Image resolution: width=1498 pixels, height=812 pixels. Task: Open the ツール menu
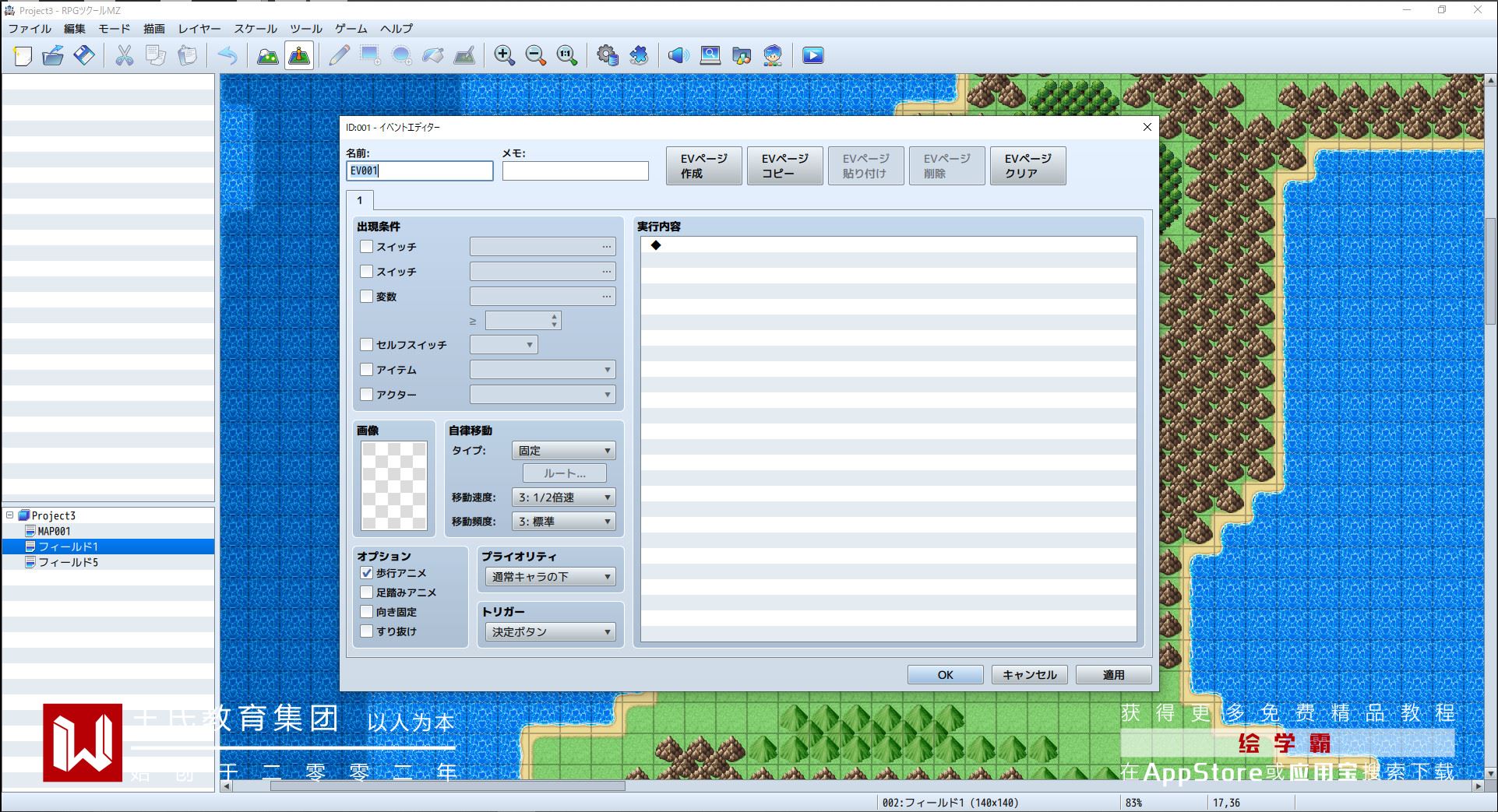[x=306, y=29]
